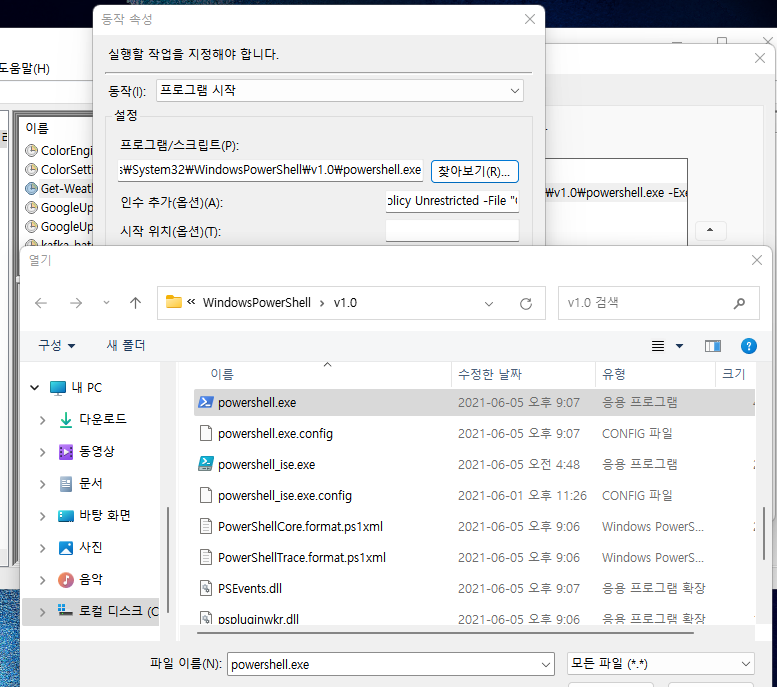Viewport: 777px width, 687px height.
Task: Refresh the v1.0 folder listing
Action: tap(526, 303)
